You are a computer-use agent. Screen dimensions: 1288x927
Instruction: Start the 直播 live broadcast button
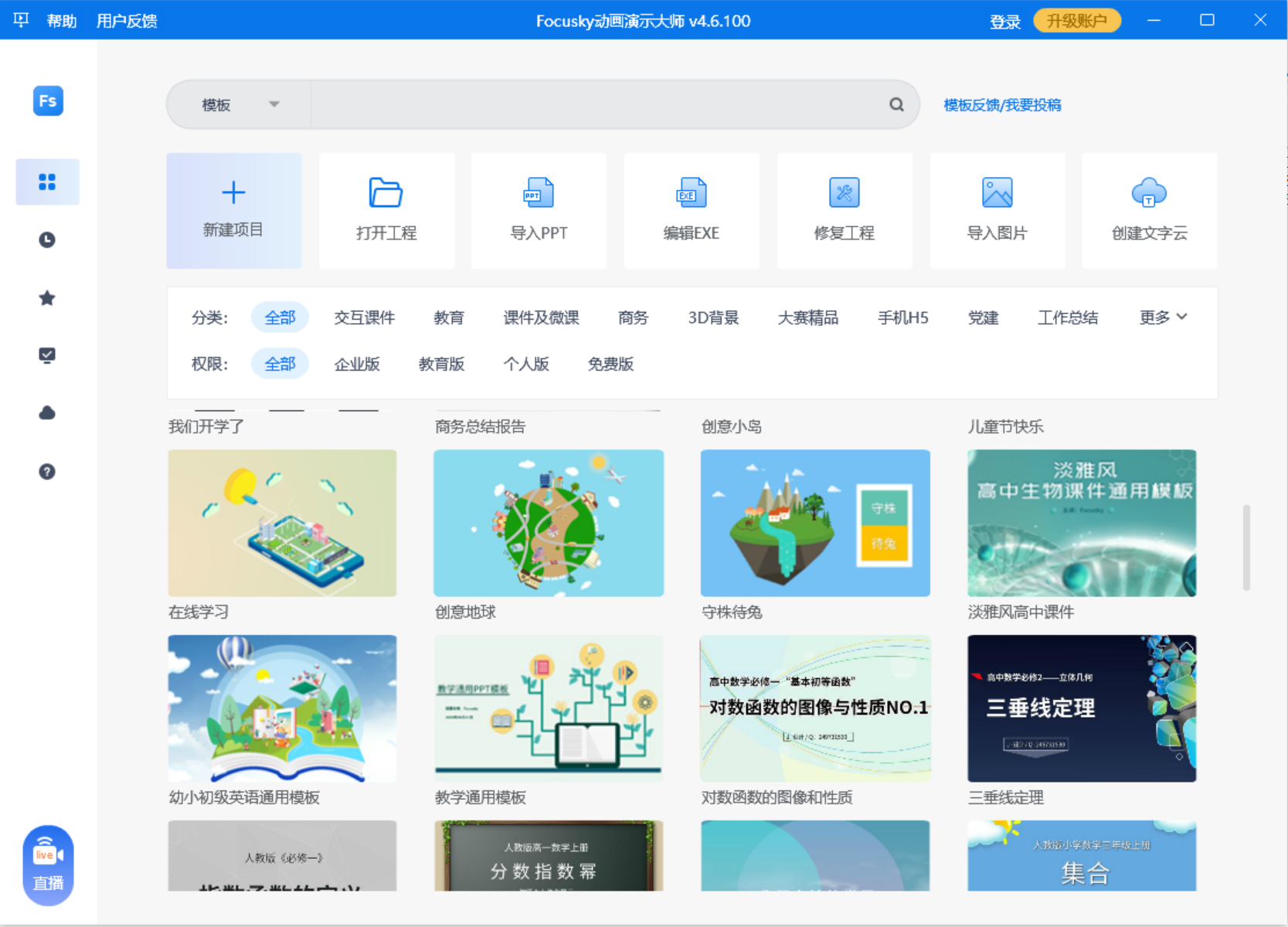click(x=48, y=865)
